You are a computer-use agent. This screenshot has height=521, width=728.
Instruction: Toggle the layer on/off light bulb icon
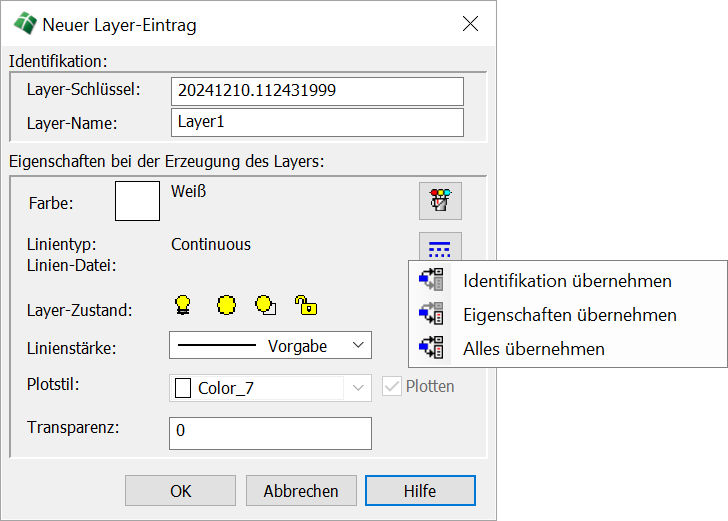coord(183,305)
